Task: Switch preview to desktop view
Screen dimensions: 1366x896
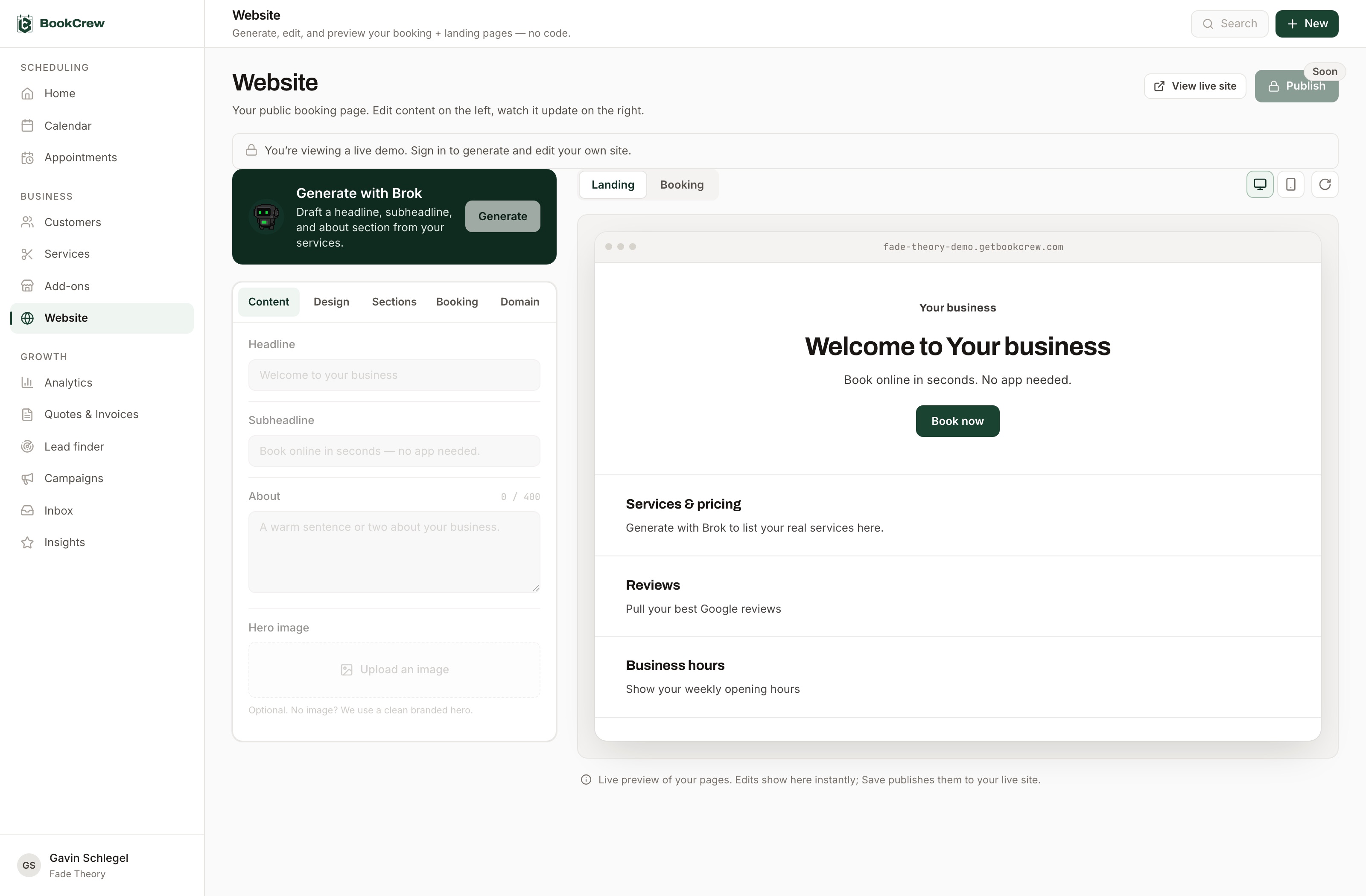Action: click(x=1260, y=184)
